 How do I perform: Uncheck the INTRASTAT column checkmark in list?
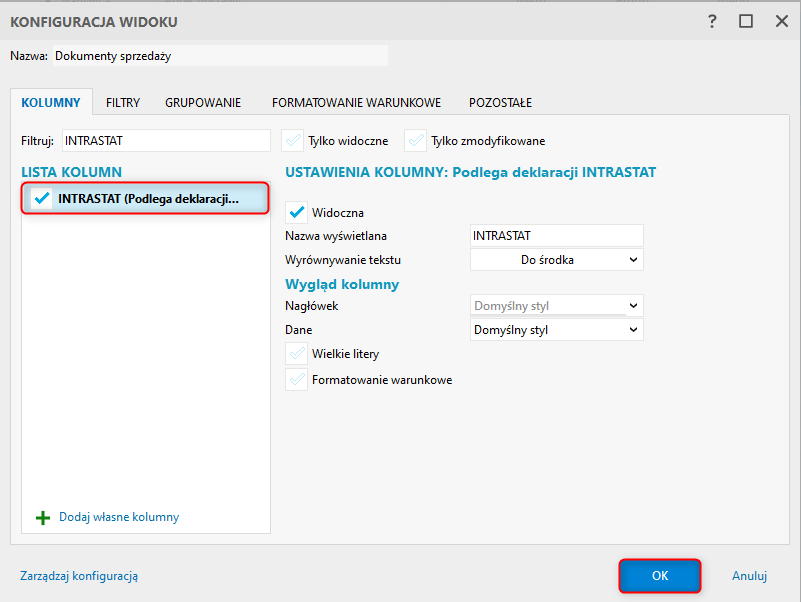pyautogui.click(x=42, y=198)
